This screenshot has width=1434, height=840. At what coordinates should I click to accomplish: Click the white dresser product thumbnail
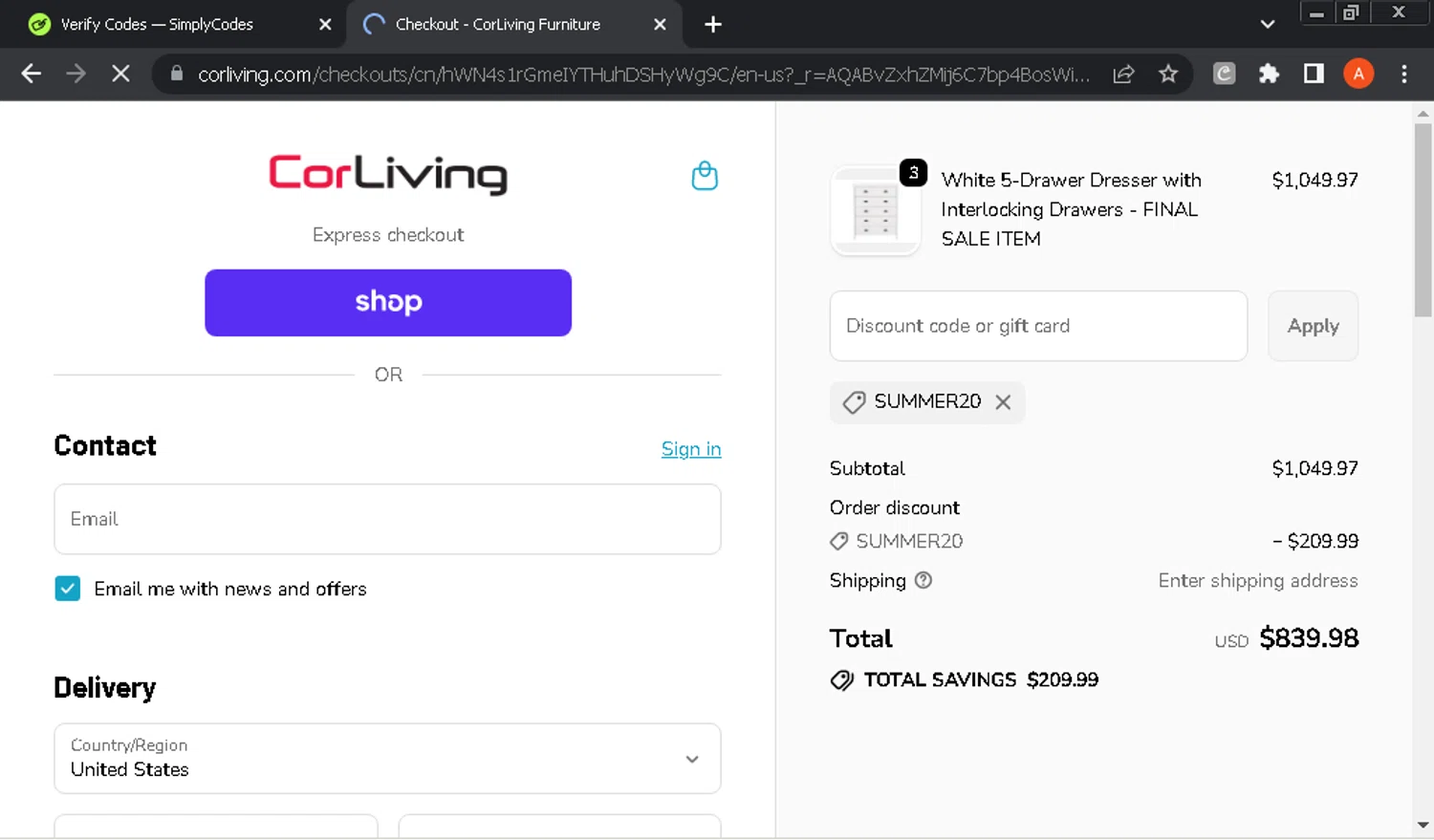pos(876,209)
